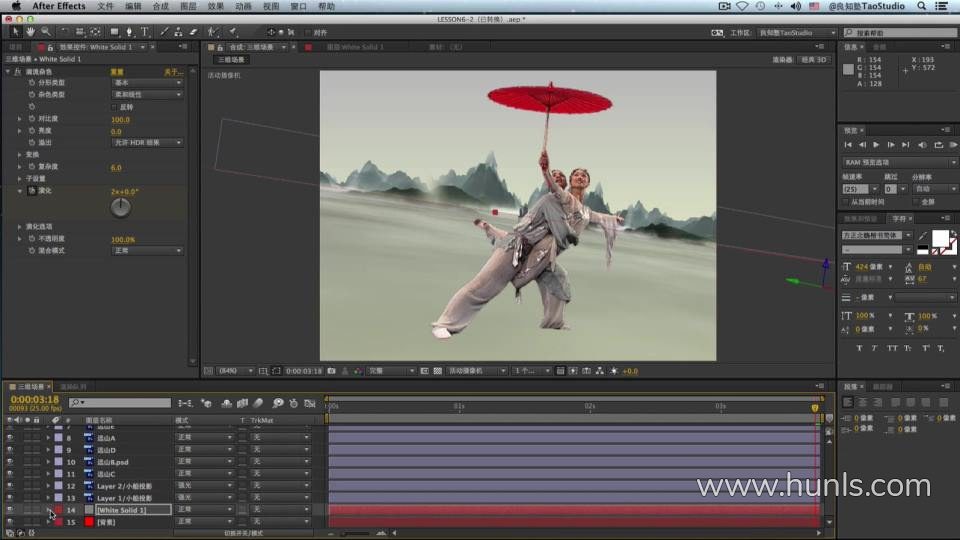Select the Selection arrow tool
960x540 pixels.
coord(15,32)
